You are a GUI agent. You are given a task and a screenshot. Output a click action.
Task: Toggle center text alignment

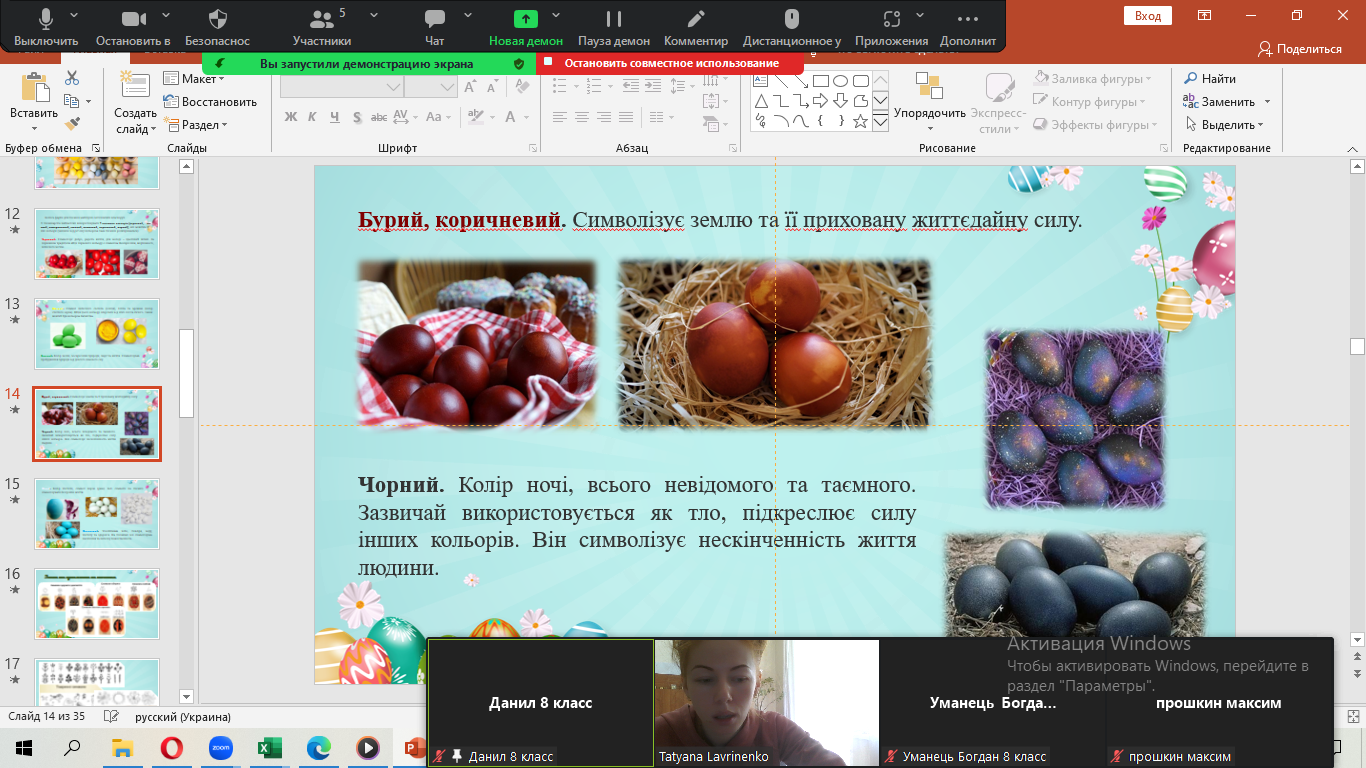[582, 117]
